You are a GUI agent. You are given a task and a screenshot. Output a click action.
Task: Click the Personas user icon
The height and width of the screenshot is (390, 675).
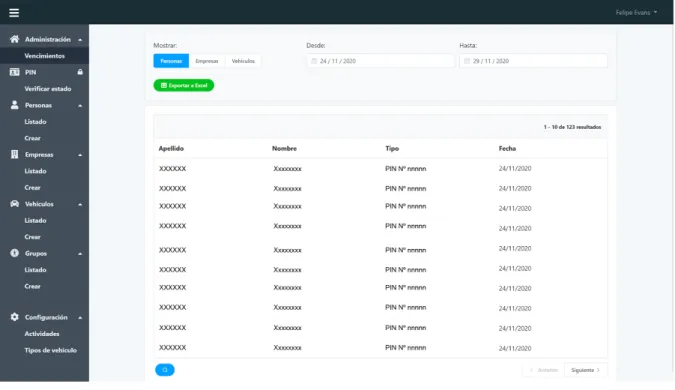pos(14,105)
